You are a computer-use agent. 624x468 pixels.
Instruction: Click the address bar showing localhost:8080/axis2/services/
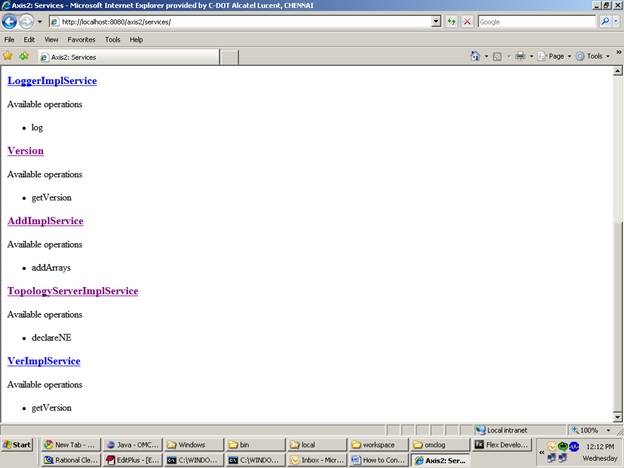[x=240, y=21]
